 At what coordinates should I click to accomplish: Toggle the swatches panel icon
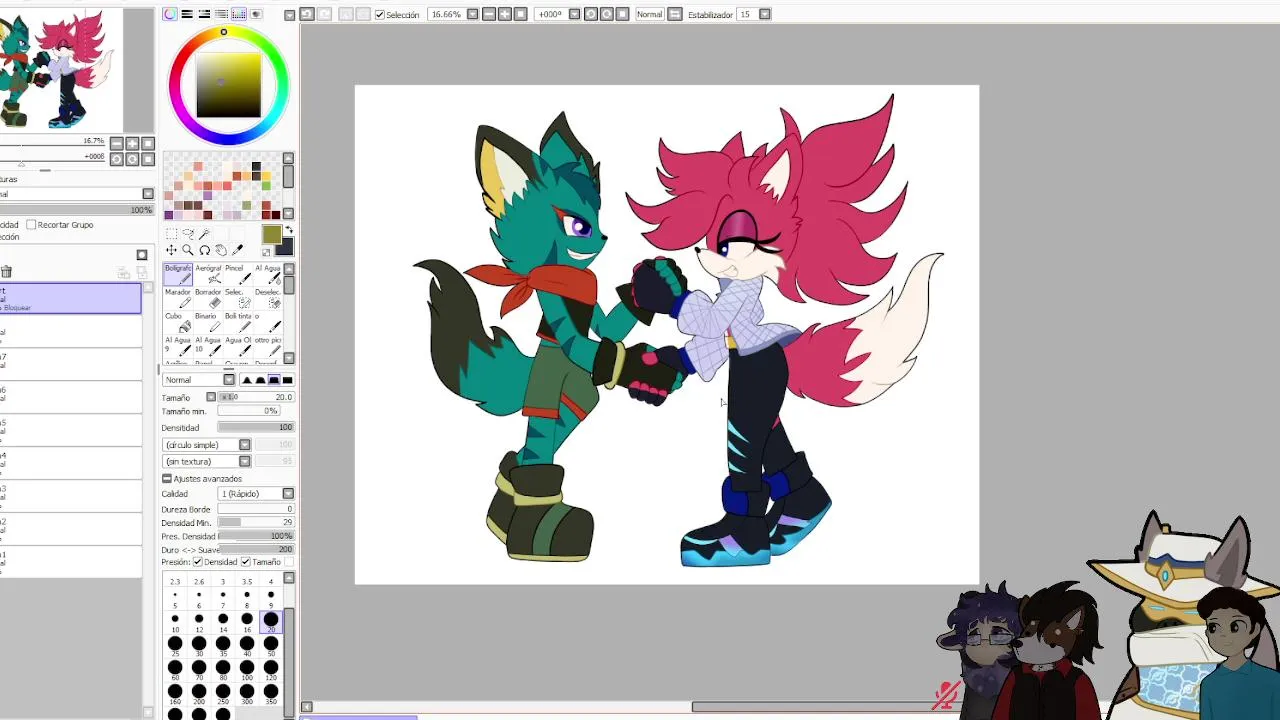[238, 14]
